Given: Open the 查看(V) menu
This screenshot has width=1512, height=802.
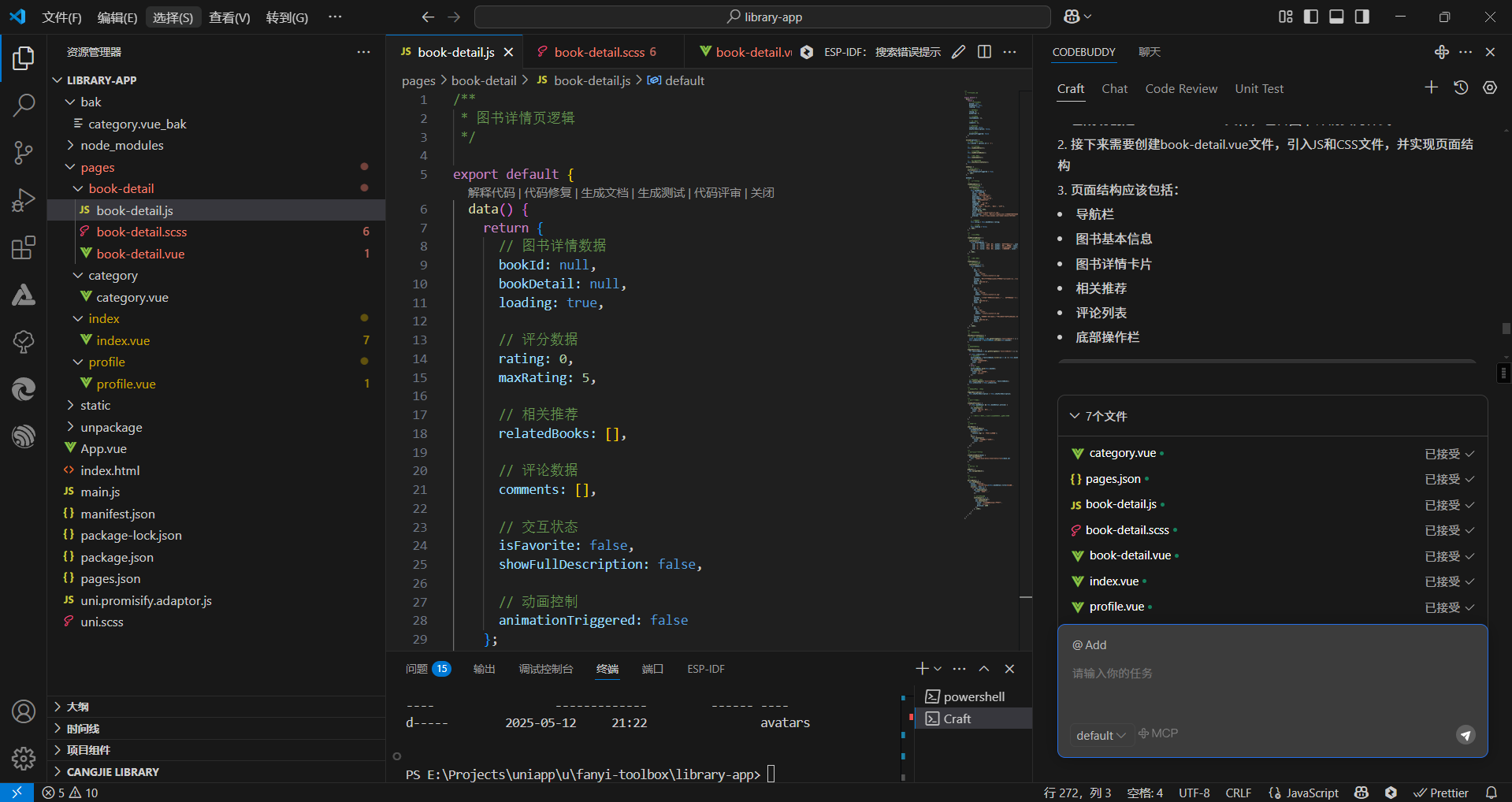Looking at the screenshot, I should point(229,17).
